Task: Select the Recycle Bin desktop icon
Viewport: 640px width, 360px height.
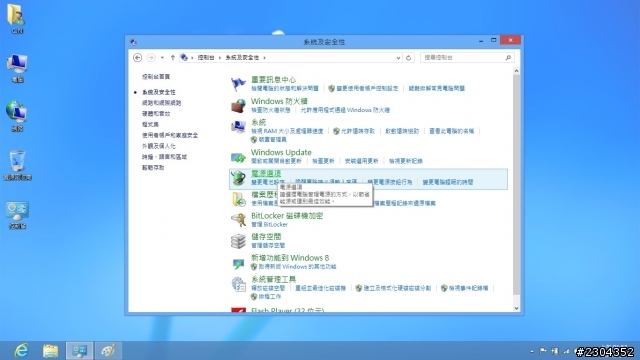Action: (17, 165)
